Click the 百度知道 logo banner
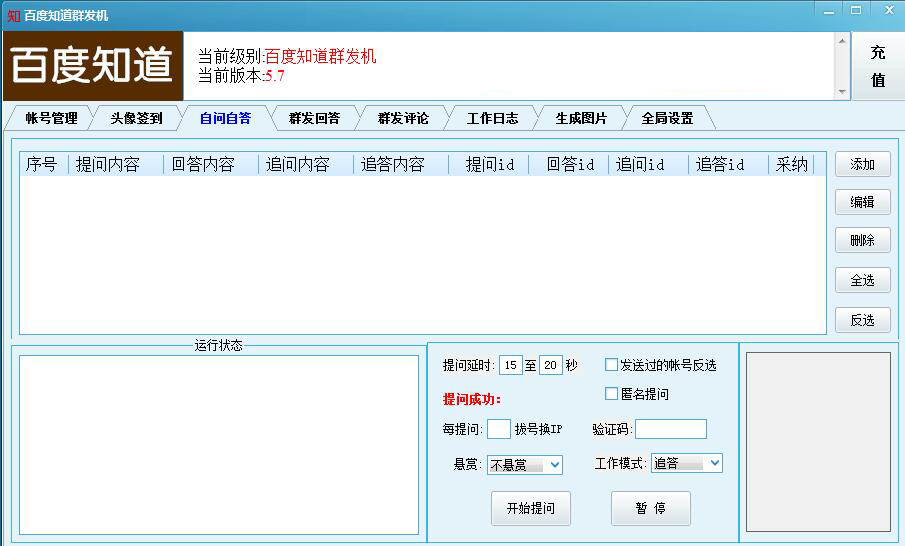905x546 pixels. click(93, 66)
